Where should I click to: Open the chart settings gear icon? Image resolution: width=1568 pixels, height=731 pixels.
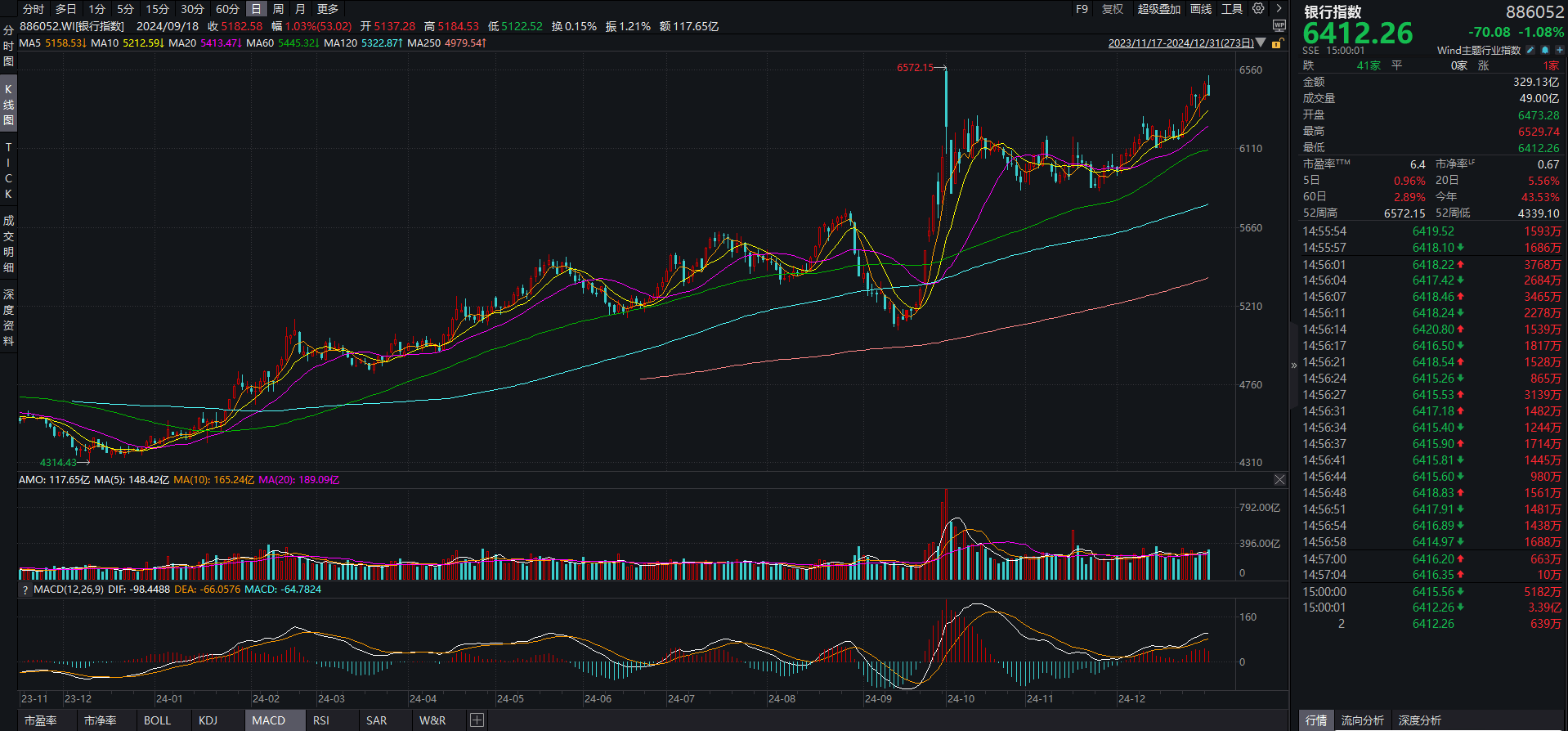tap(1258, 8)
